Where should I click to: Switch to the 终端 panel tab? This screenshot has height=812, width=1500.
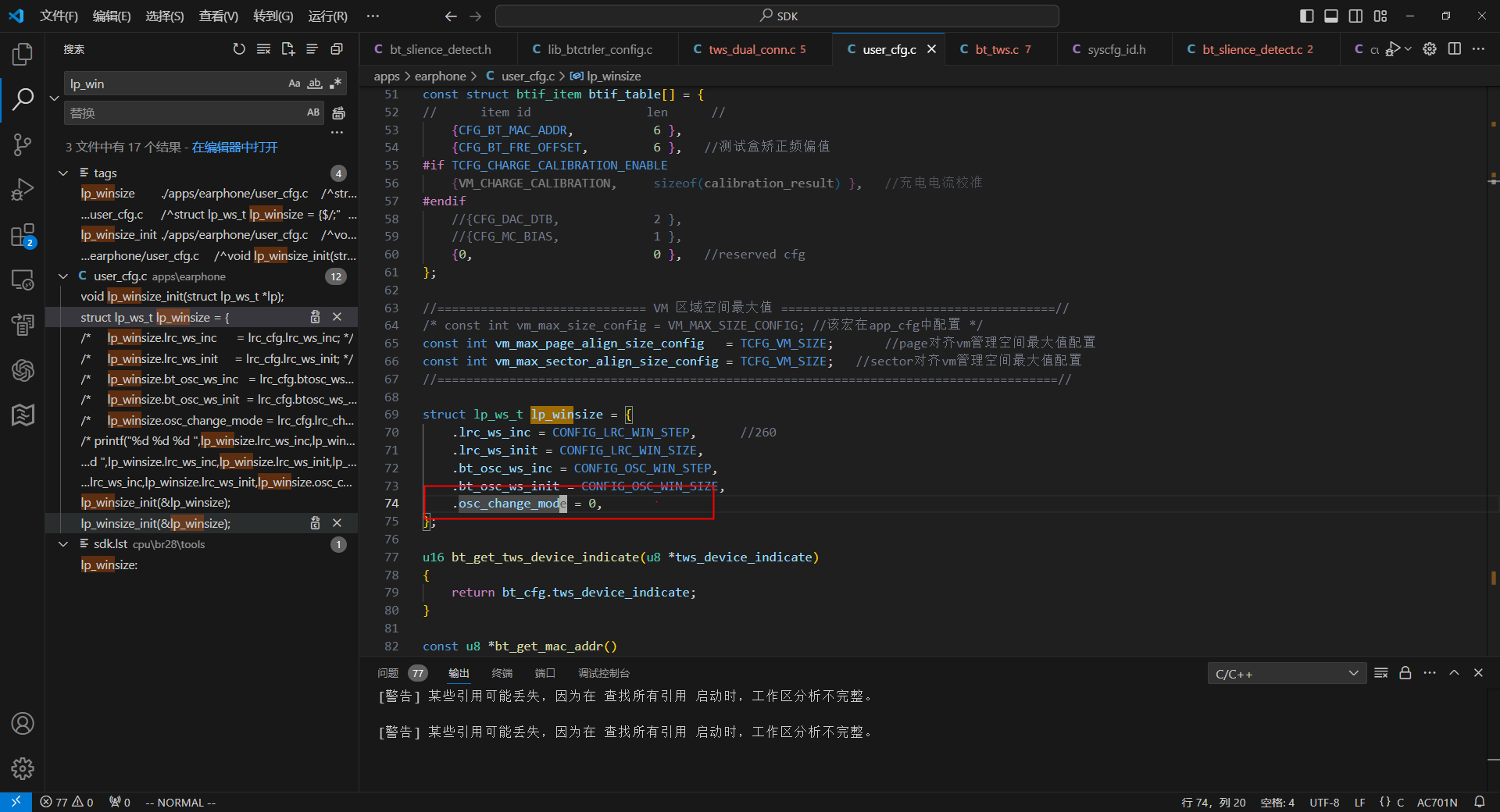point(502,673)
